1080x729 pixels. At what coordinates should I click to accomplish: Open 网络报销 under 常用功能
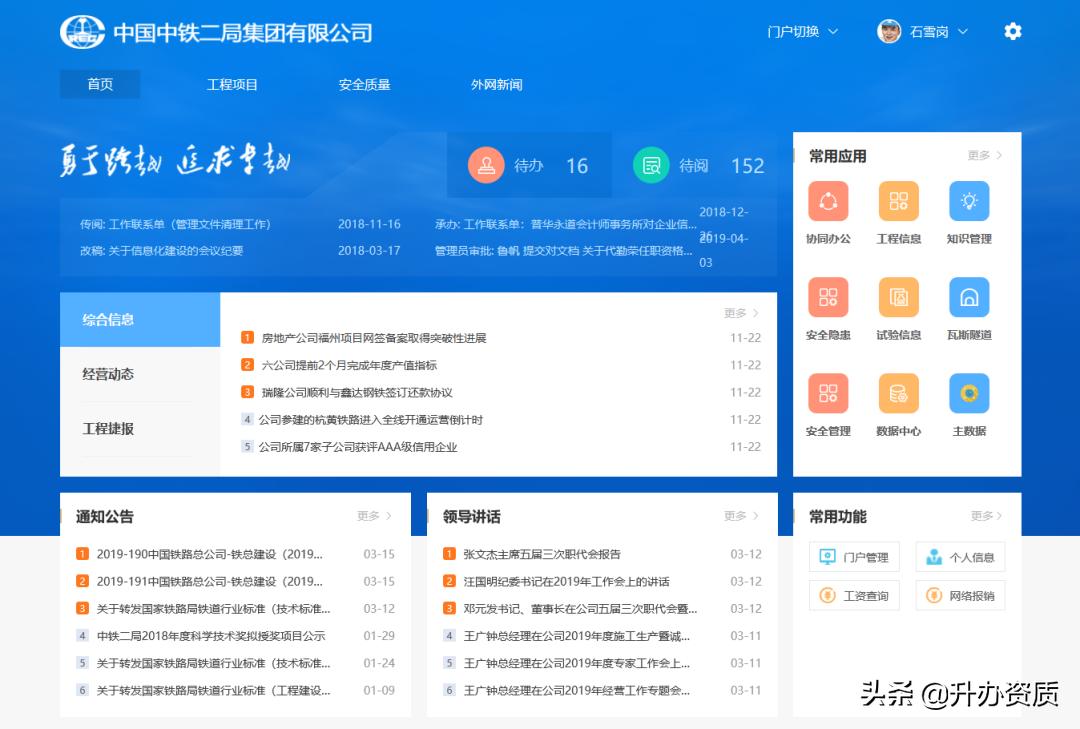click(x=960, y=594)
